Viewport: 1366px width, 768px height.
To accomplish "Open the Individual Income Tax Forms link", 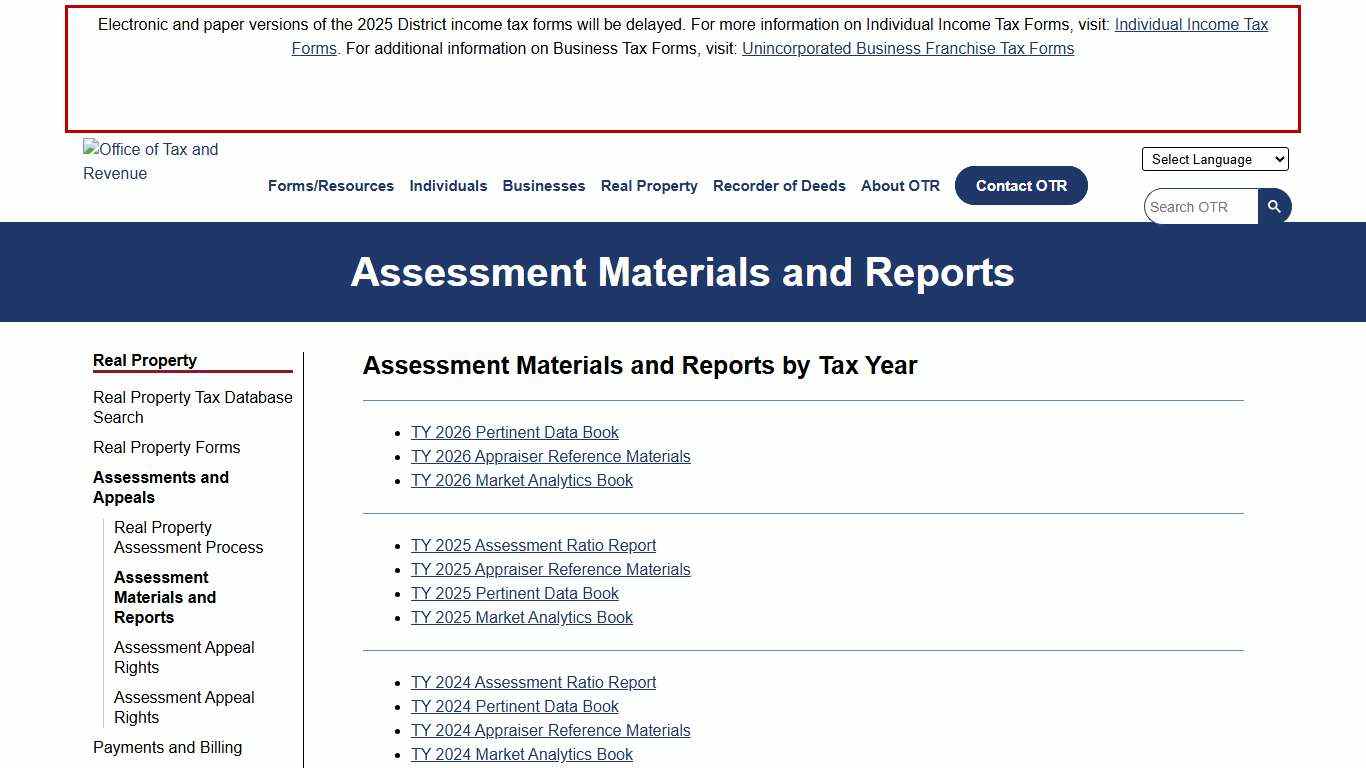I will pyautogui.click(x=1191, y=24).
